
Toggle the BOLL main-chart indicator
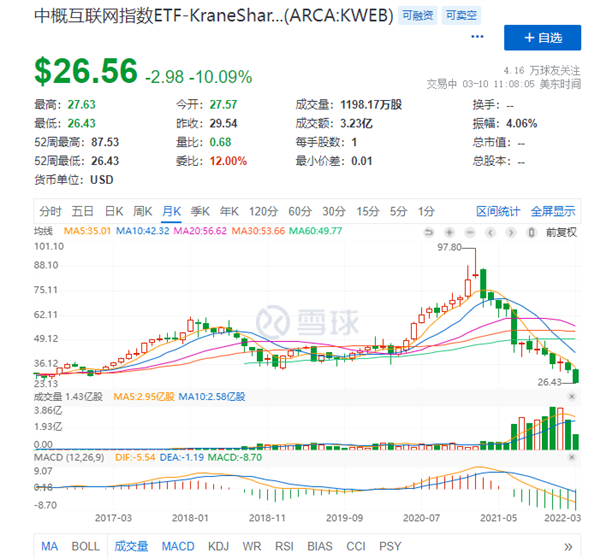pyautogui.click(x=85, y=547)
